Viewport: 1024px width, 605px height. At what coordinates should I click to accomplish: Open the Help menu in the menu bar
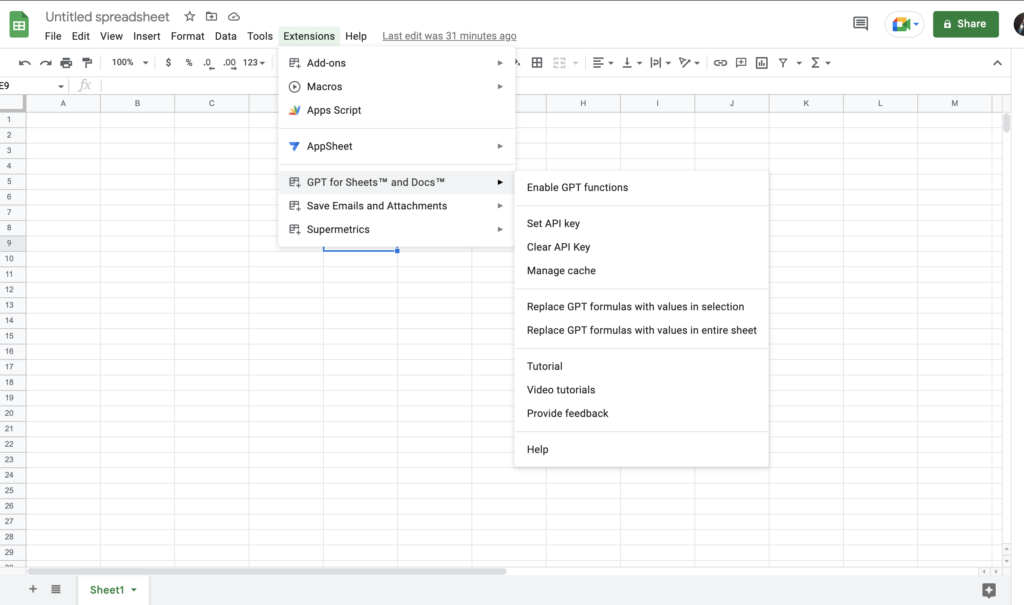tap(356, 36)
